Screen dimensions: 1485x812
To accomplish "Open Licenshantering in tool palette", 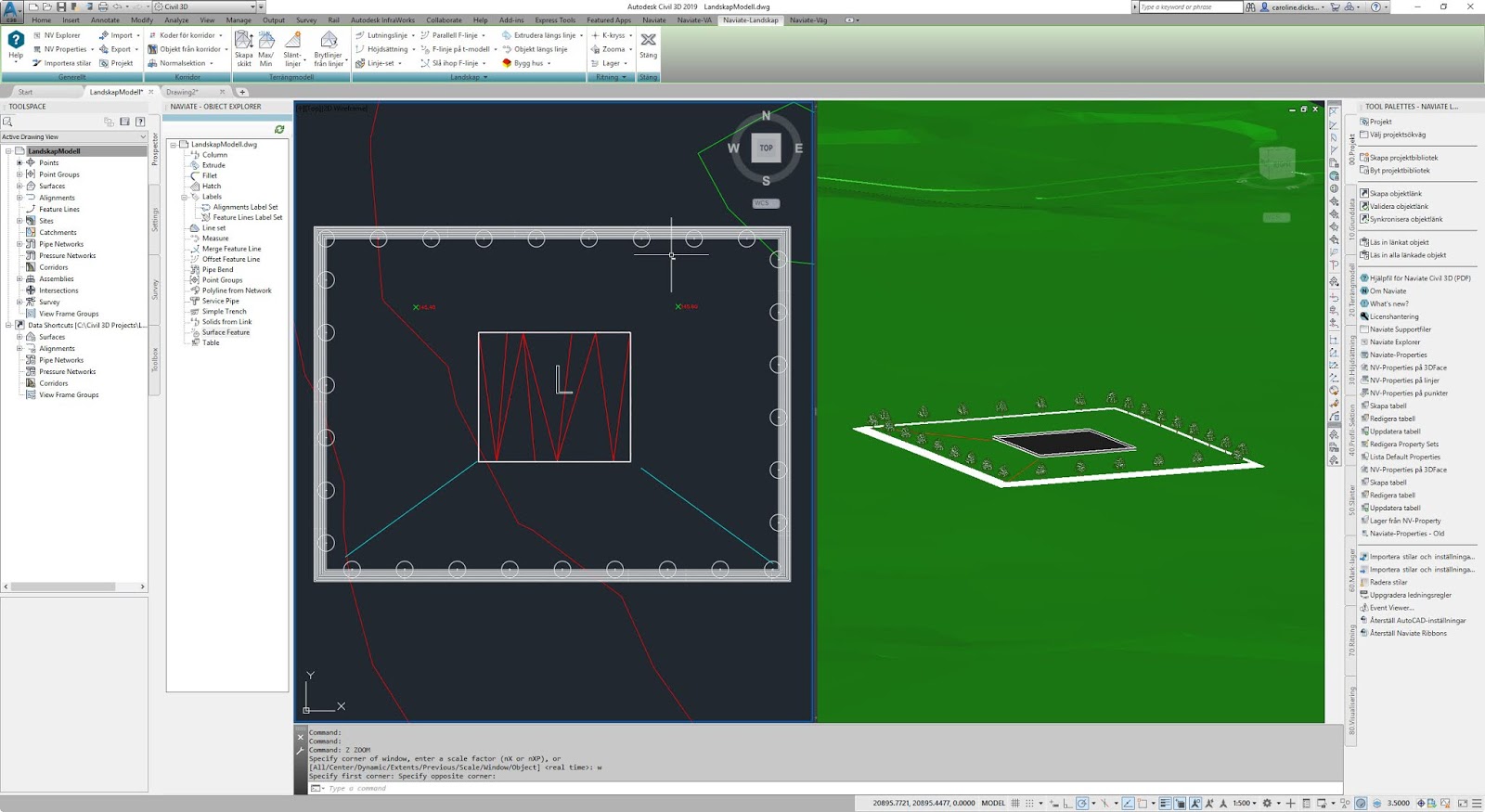I will pos(1394,316).
